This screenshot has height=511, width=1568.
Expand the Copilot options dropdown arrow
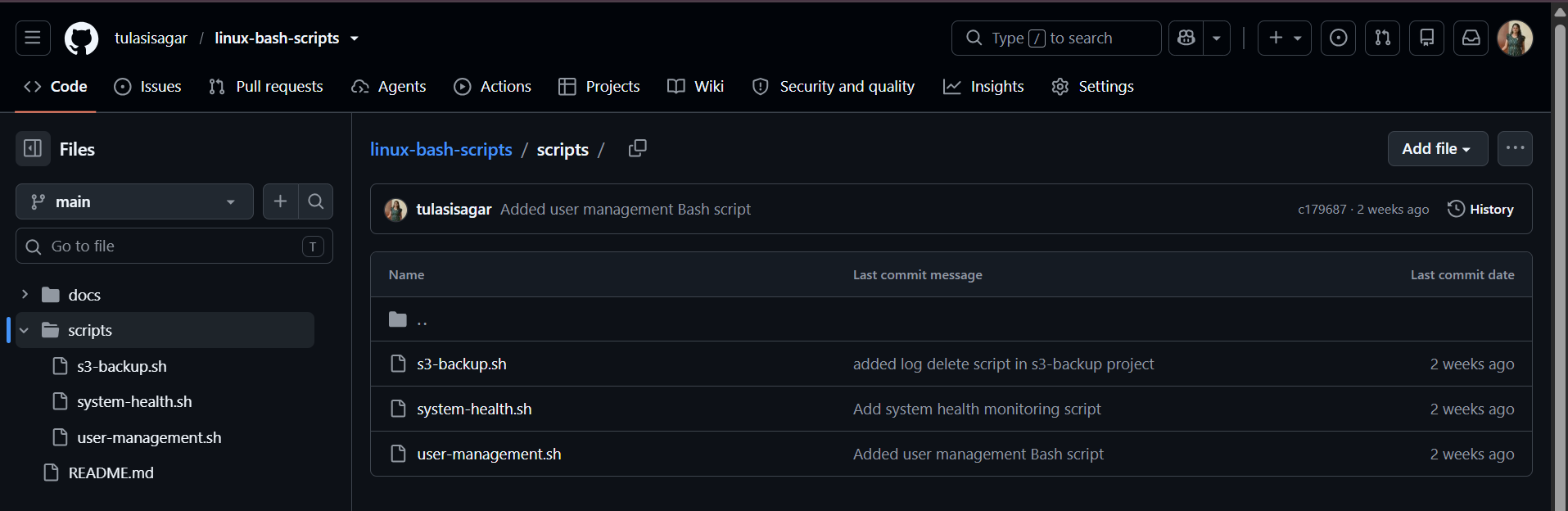[x=1217, y=38]
